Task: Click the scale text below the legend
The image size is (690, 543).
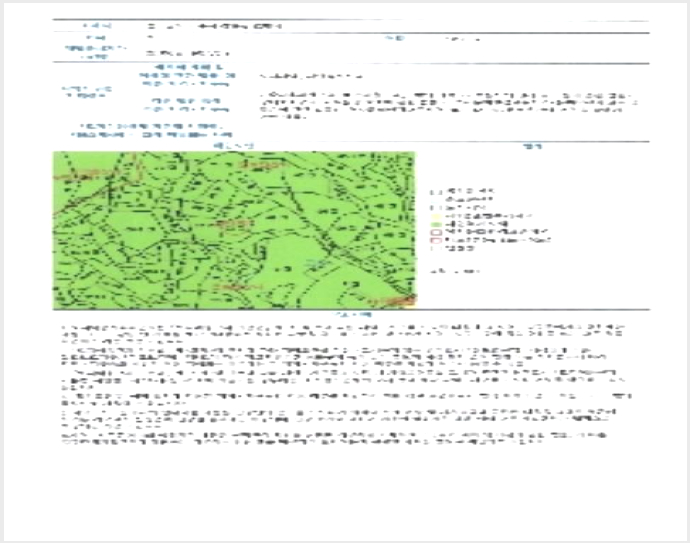Action: click(455, 271)
